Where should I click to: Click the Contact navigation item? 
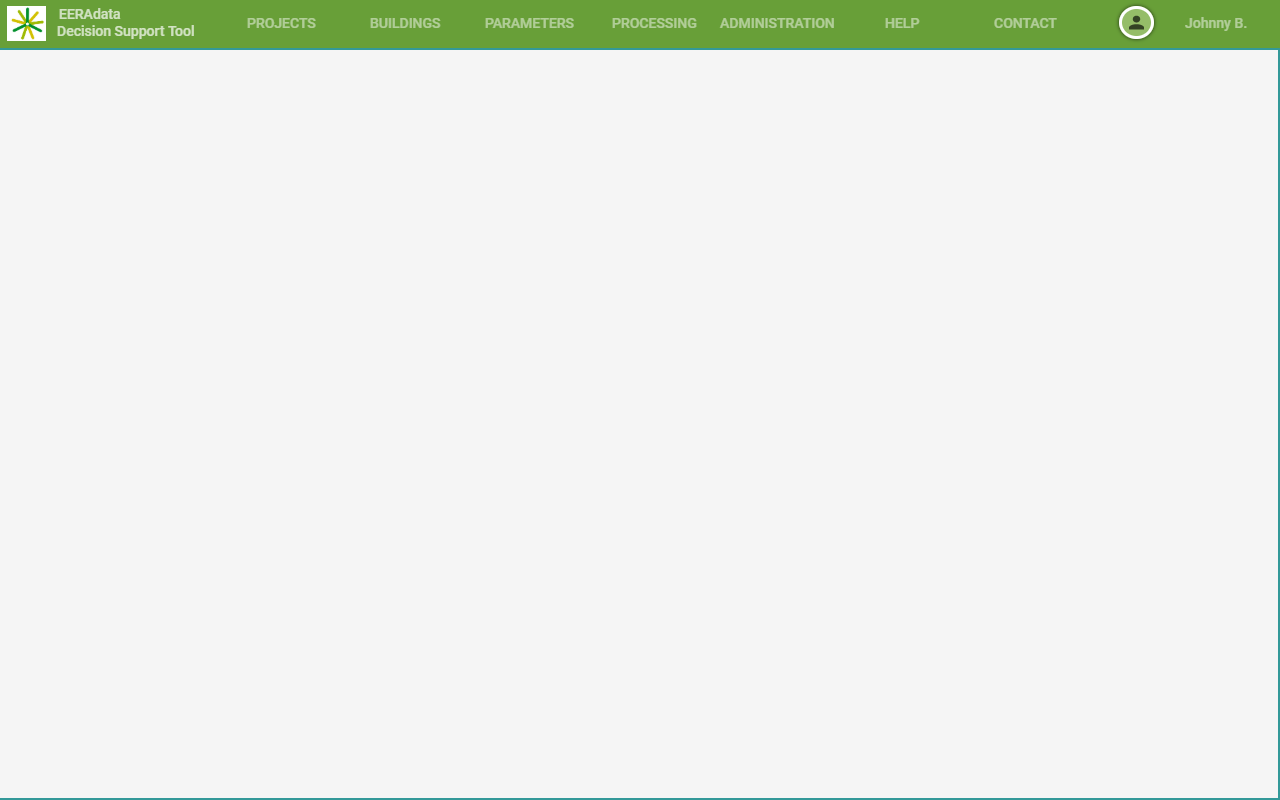[x=1025, y=23]
